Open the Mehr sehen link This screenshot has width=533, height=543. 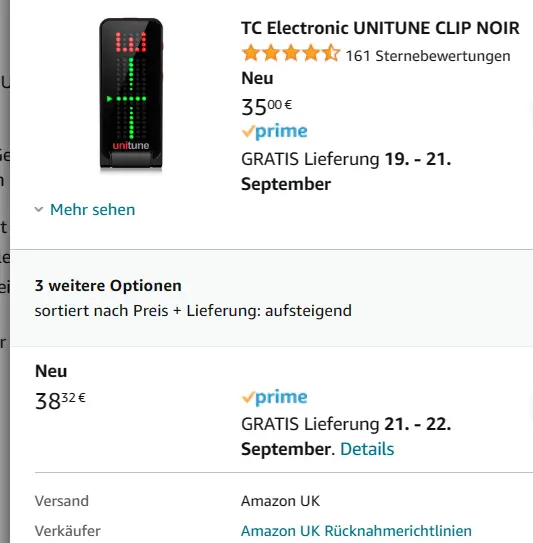(92, 210)
